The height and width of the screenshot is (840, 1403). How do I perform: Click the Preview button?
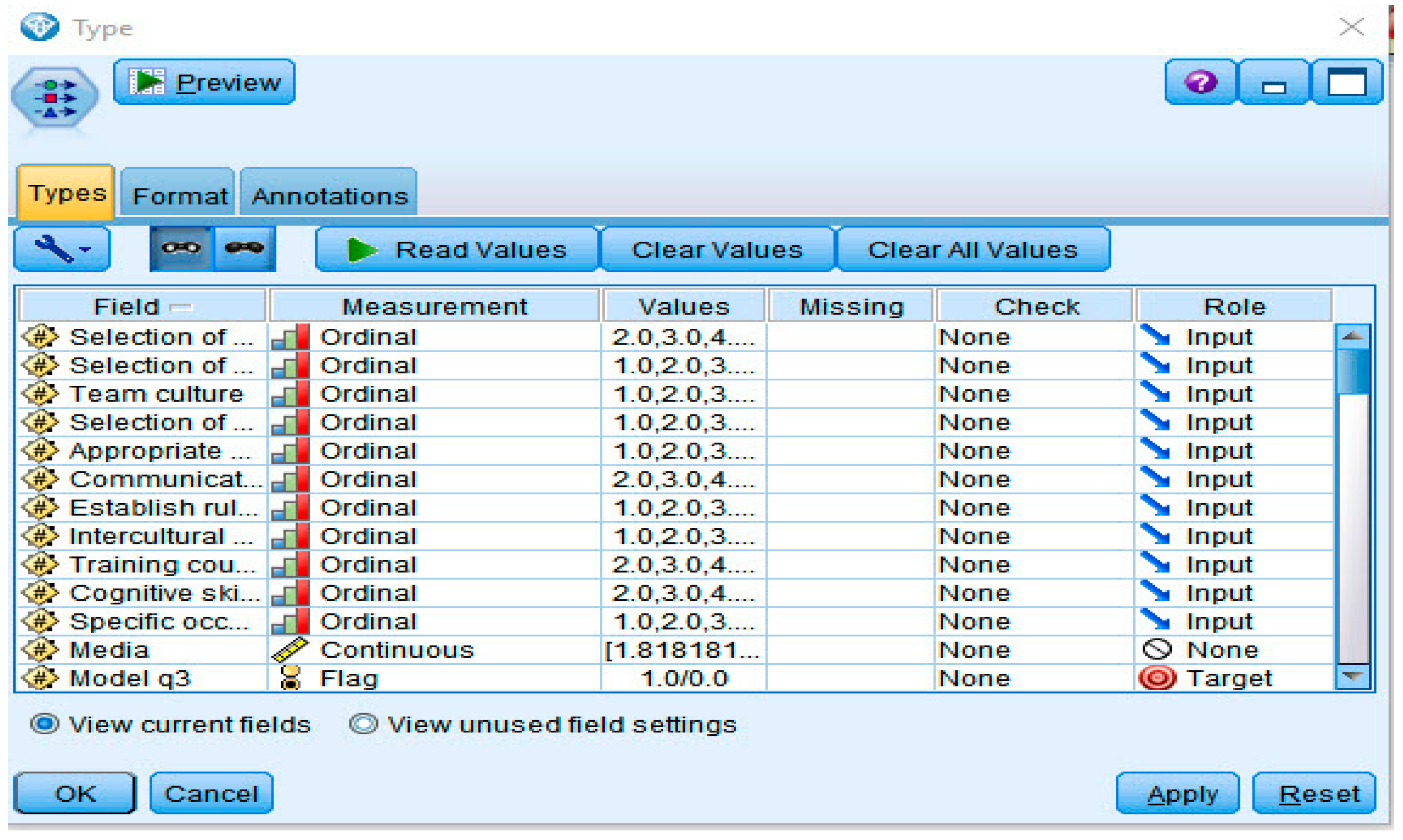pyautogui.click(x=204, y=83)
